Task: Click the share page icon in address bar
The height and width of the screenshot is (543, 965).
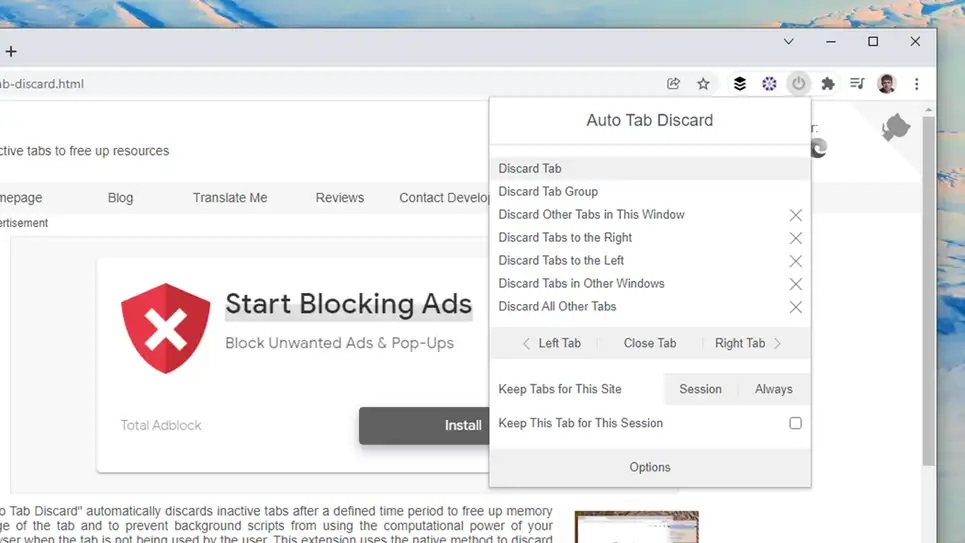Action: coord(673,84)
